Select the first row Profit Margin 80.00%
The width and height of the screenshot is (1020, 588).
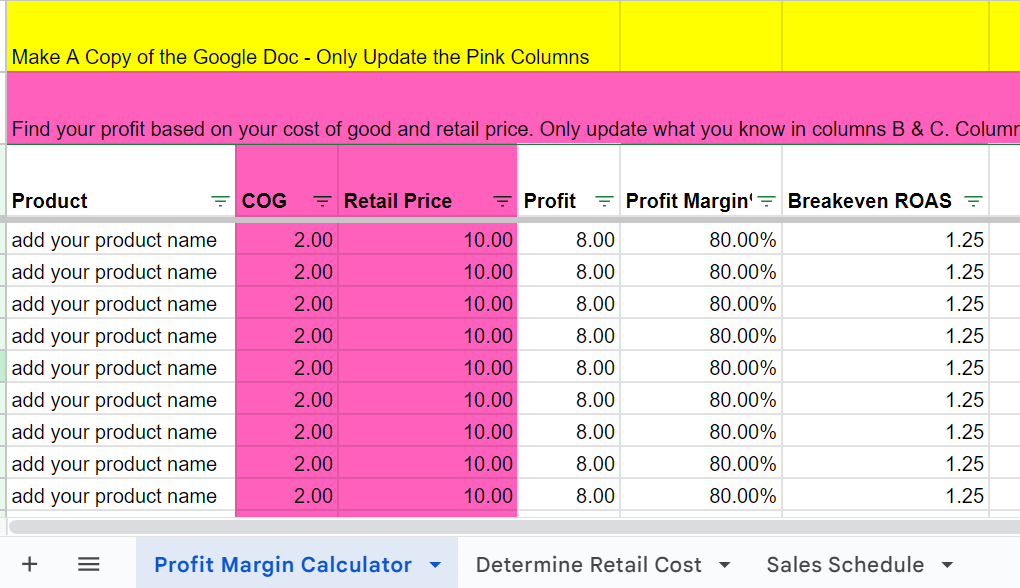(x=701, y=240)
